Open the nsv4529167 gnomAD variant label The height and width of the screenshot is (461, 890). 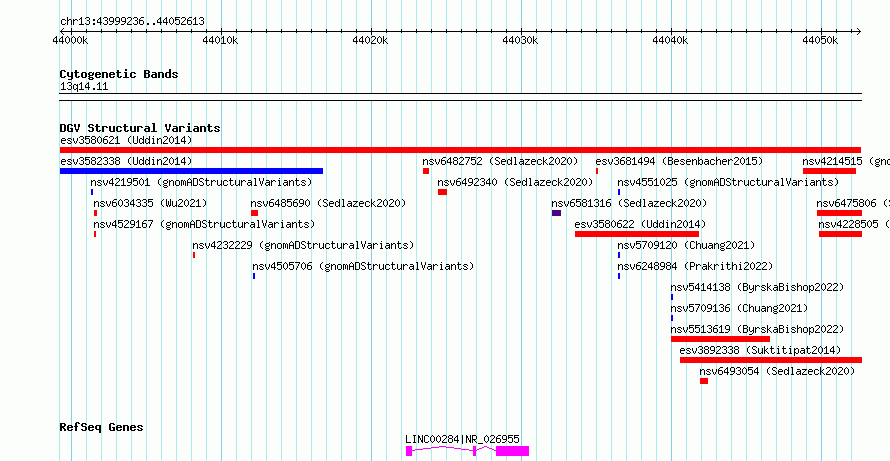pos(204,224)
